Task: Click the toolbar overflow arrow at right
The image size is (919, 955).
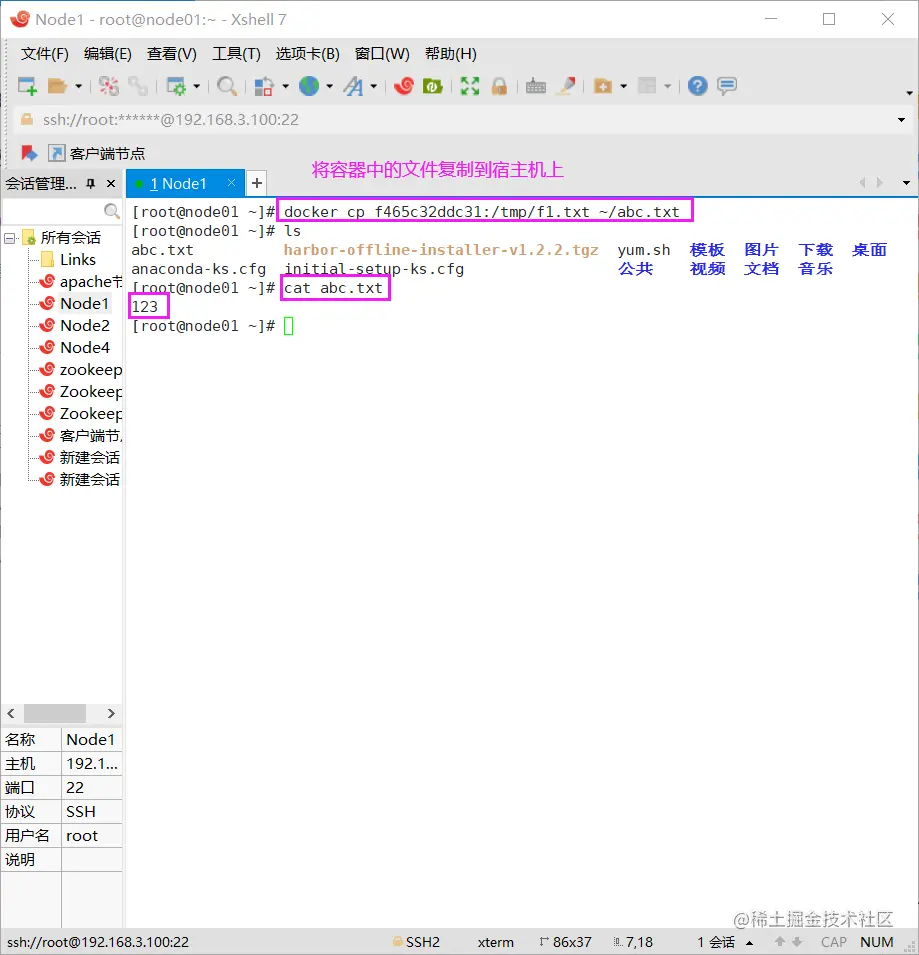Action: (909, 93)
